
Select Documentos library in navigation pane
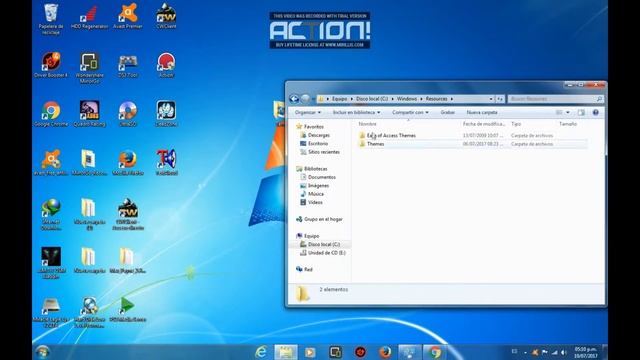click(x=322, y=177)
